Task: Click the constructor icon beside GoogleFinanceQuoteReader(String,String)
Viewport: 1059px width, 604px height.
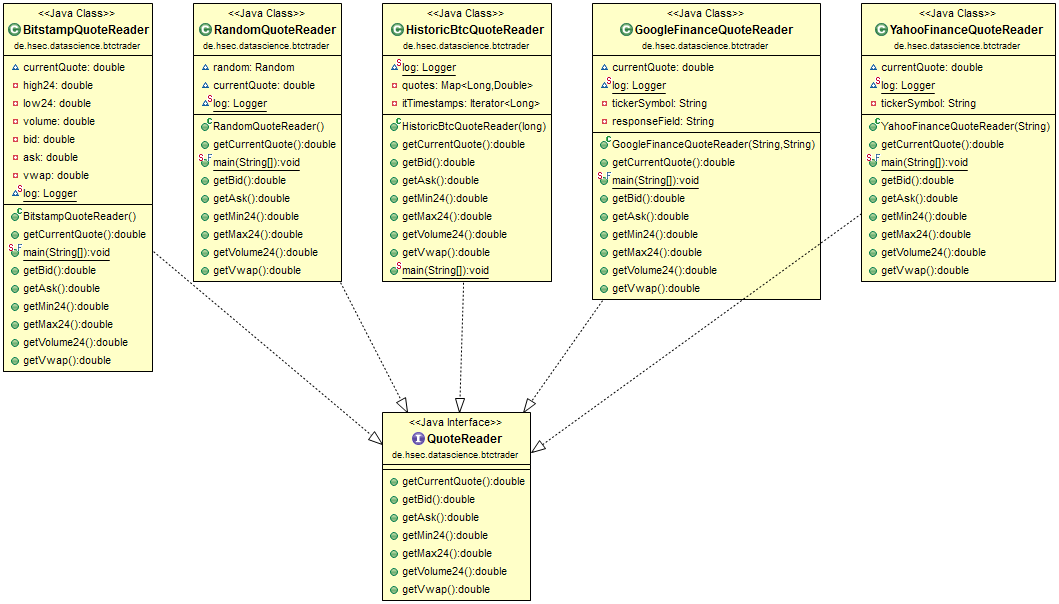Action: click(x=604, y=144)
